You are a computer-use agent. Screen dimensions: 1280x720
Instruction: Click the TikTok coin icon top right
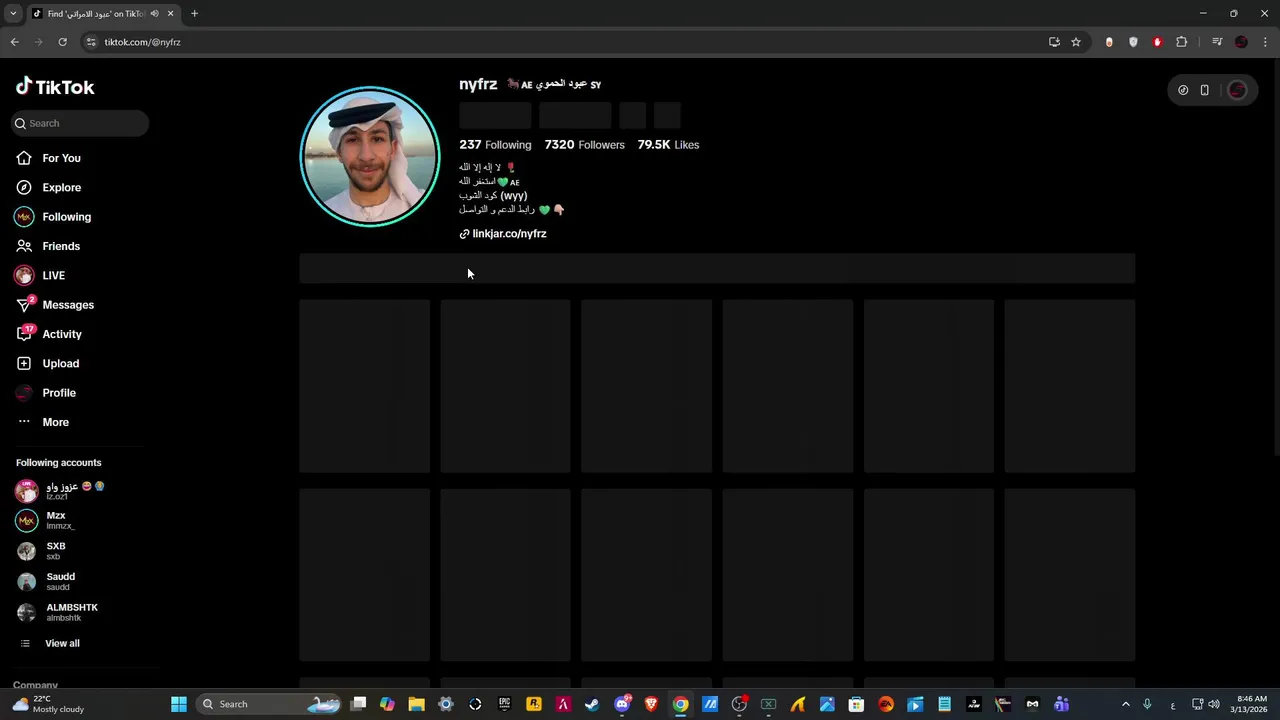1183,90
